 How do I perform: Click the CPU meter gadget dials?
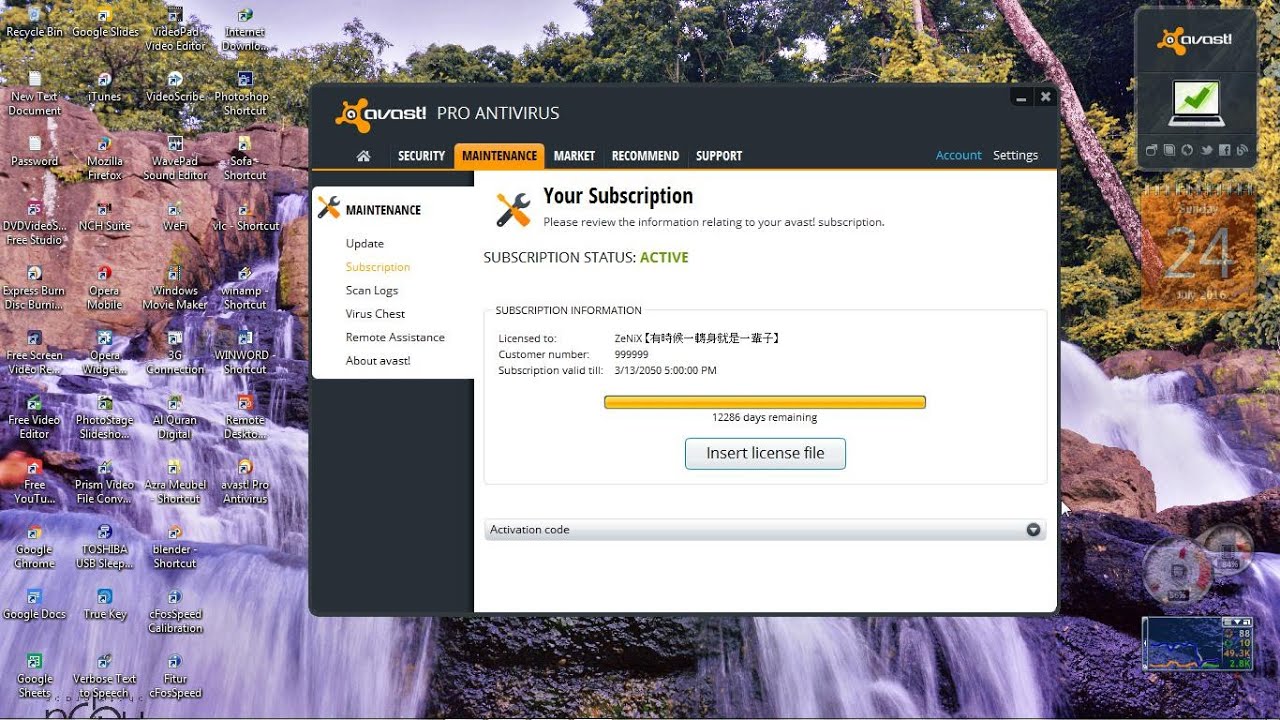pyautogui.click(x=1196, y=565)
